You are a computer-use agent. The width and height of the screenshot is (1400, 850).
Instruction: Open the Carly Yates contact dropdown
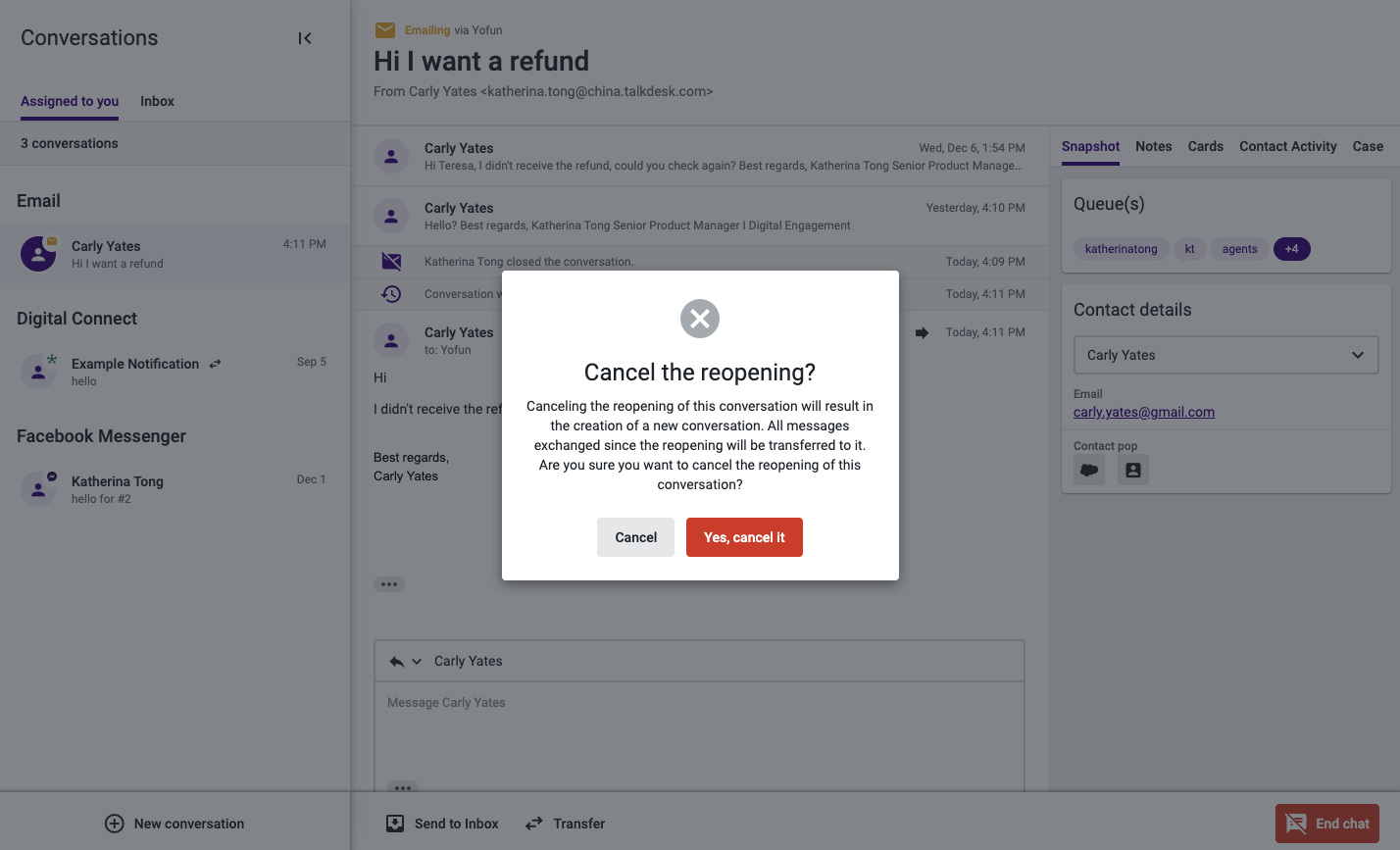click(x=1226, y=355)
